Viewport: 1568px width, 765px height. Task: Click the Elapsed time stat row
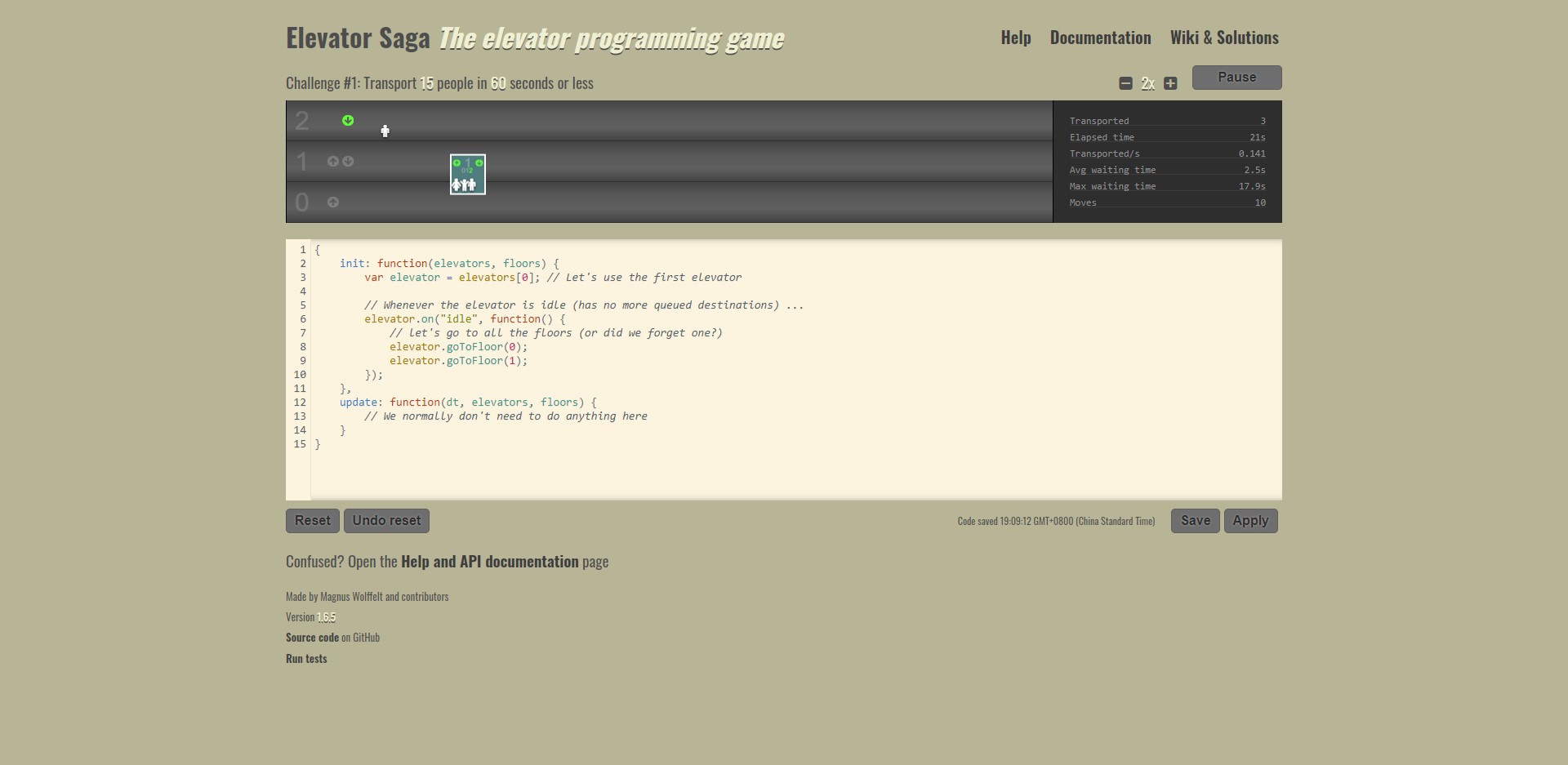click(1167, 137)
